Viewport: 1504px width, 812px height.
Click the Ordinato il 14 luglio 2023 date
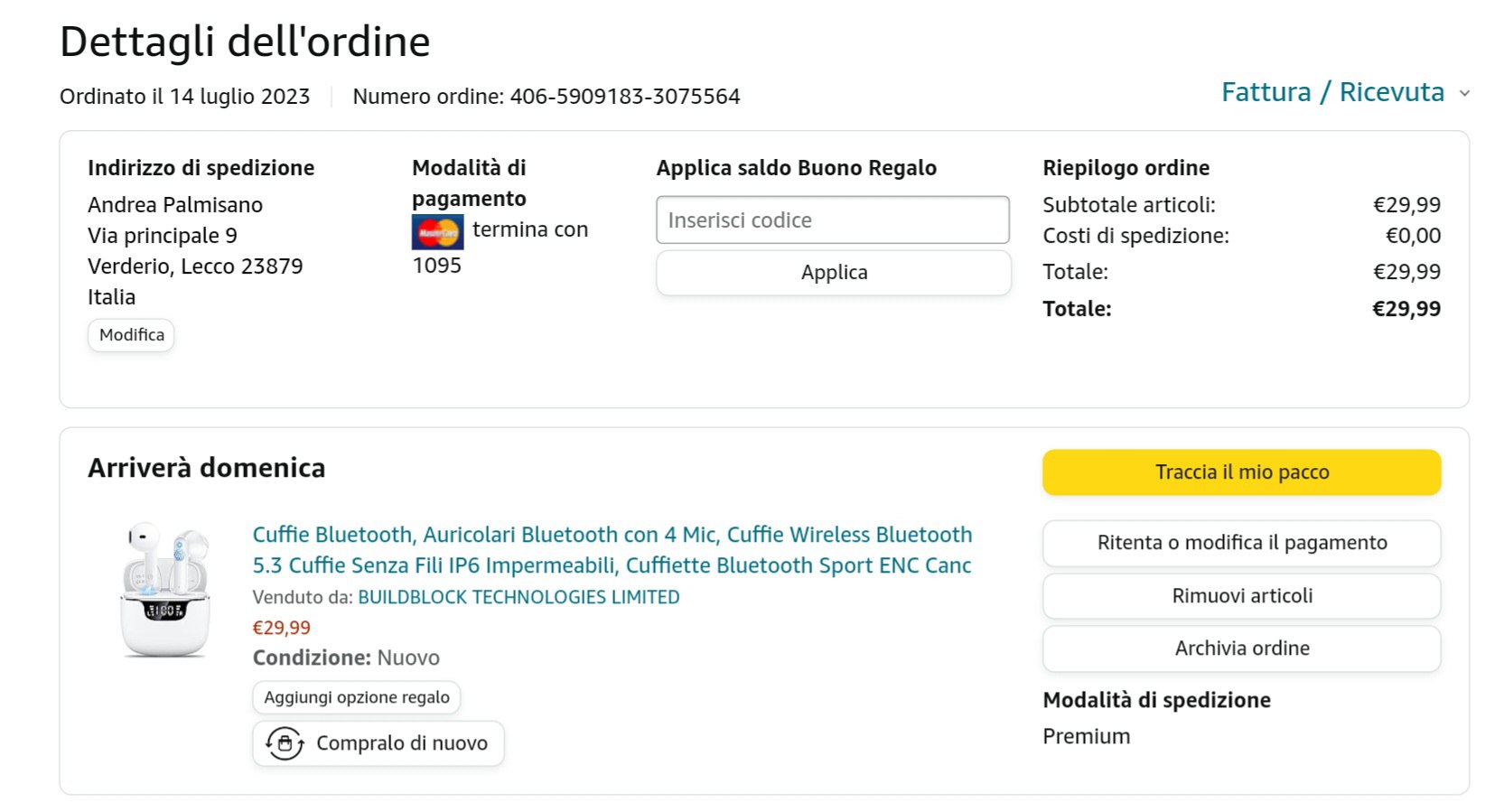pyautogui.click(x=184, y=97)
